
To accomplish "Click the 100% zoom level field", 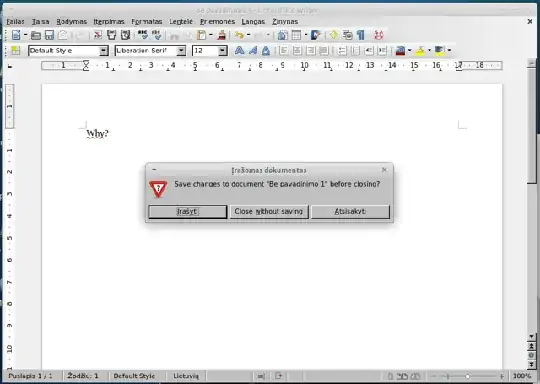I will [521, 376].
